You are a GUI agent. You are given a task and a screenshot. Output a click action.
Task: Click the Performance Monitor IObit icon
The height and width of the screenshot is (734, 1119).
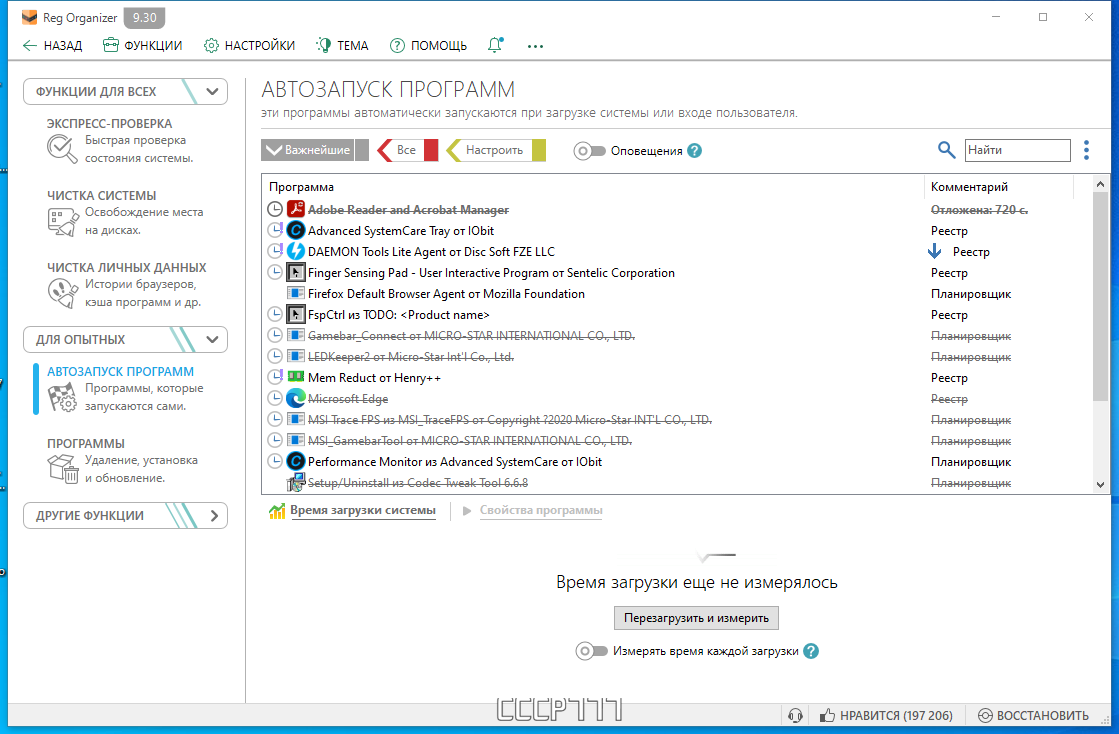click(x=295, y=462)
